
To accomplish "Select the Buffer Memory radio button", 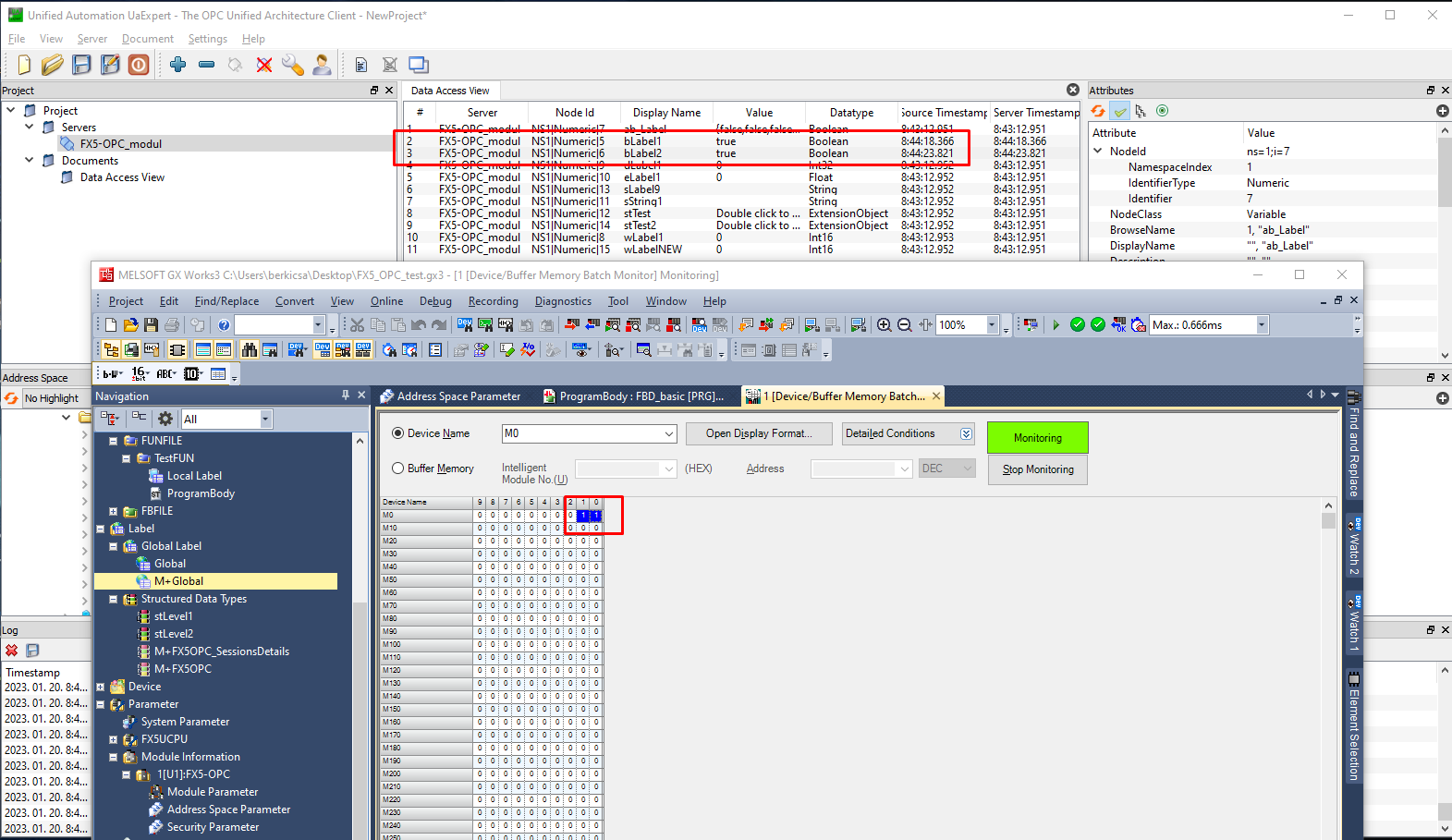I will pos(398,469).
